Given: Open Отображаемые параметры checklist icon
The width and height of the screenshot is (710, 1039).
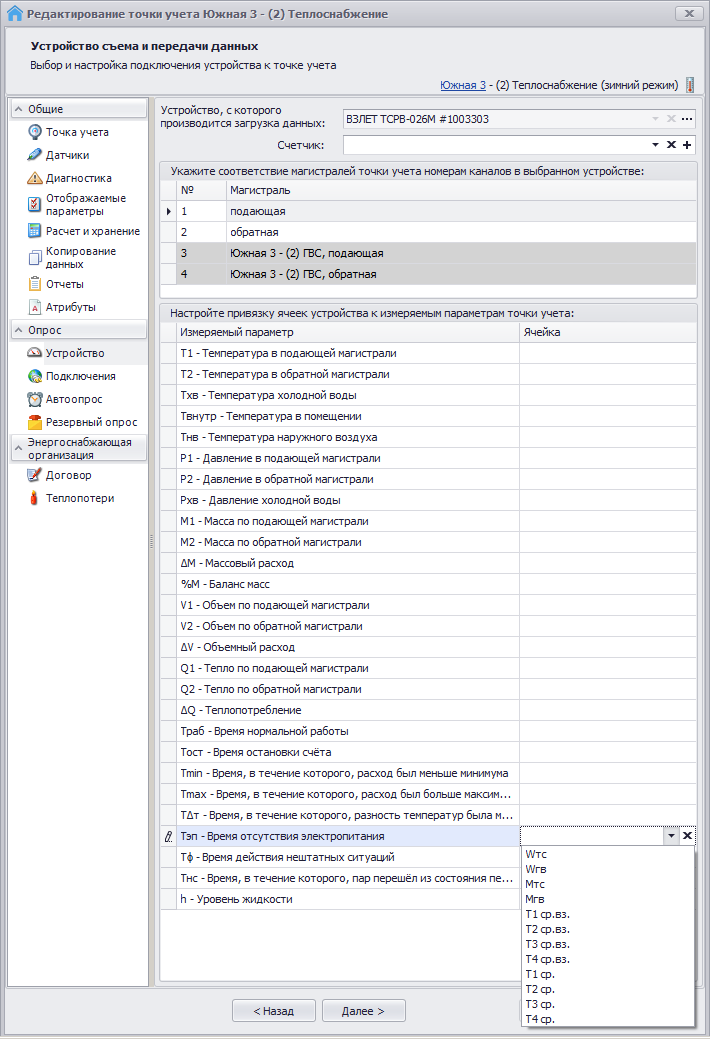Looking at the screenshot, I should (x=34, y=204).
